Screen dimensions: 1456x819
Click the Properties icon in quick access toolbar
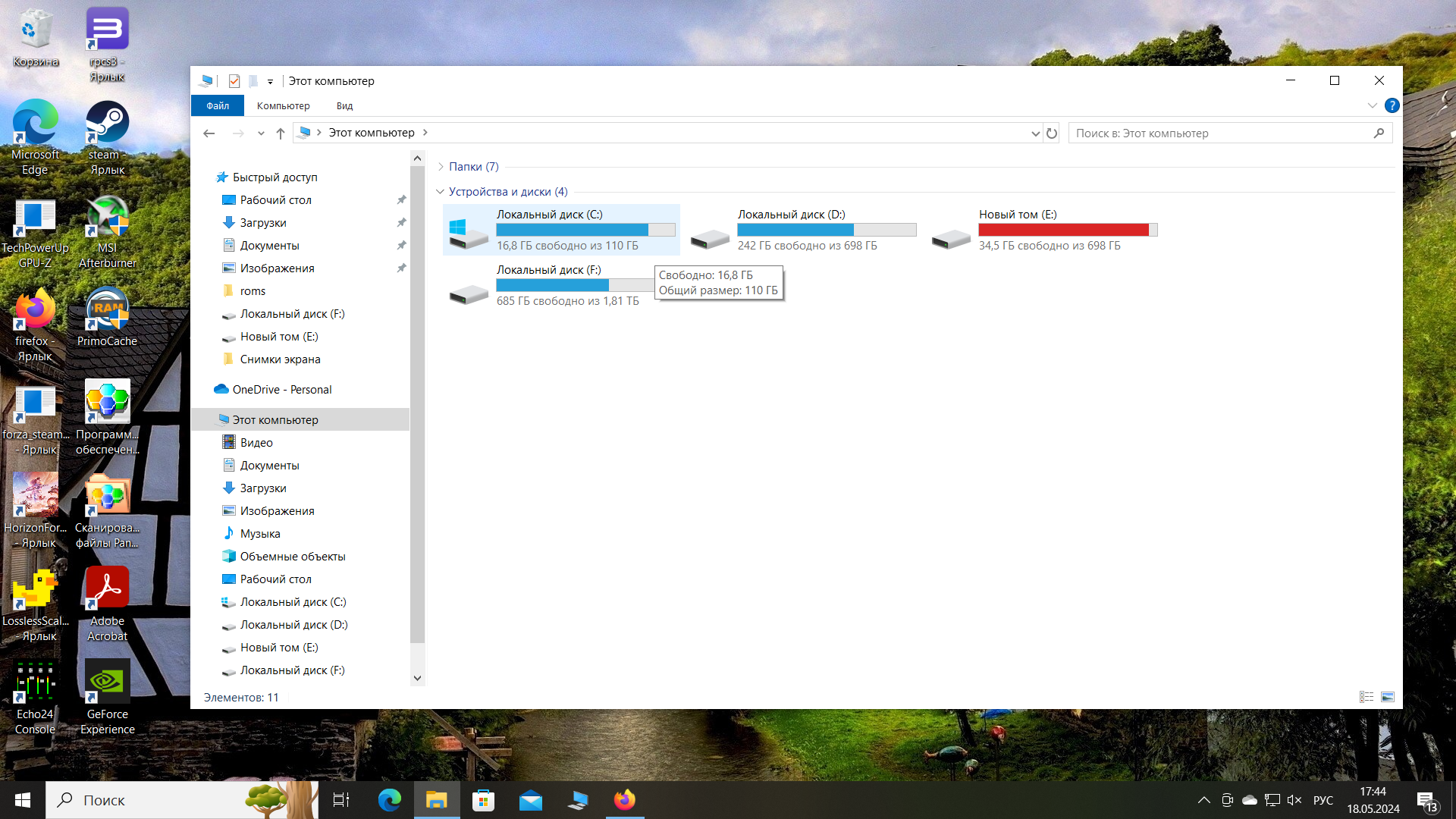(234, 81)
